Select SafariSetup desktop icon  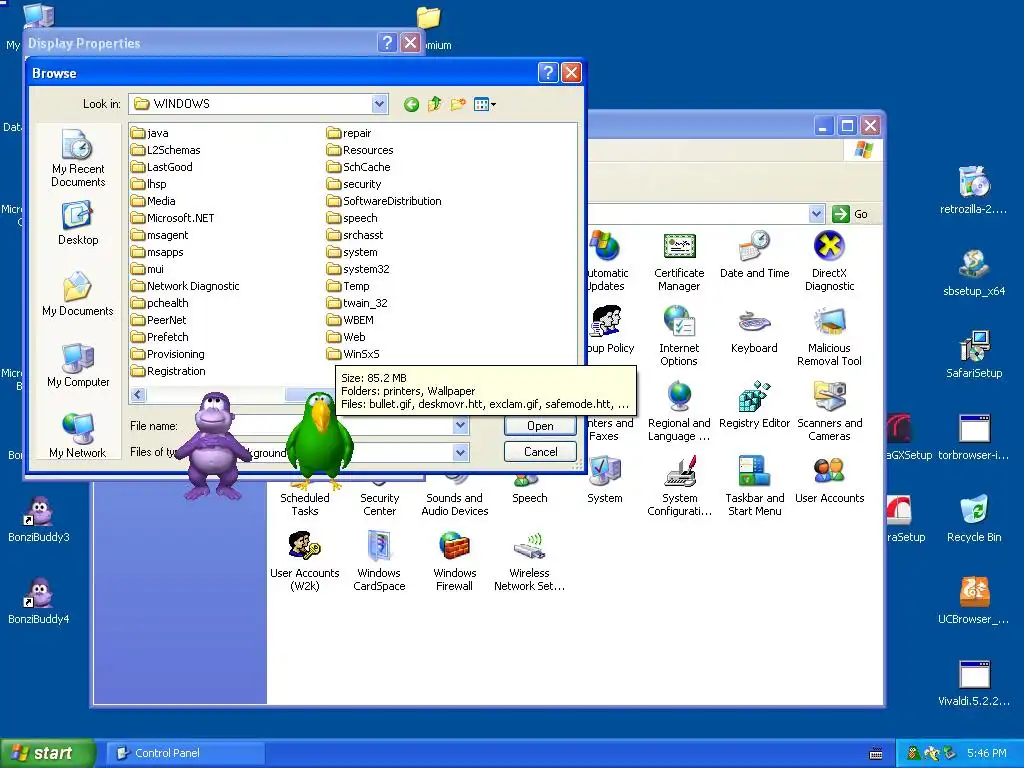coord(974,356)
